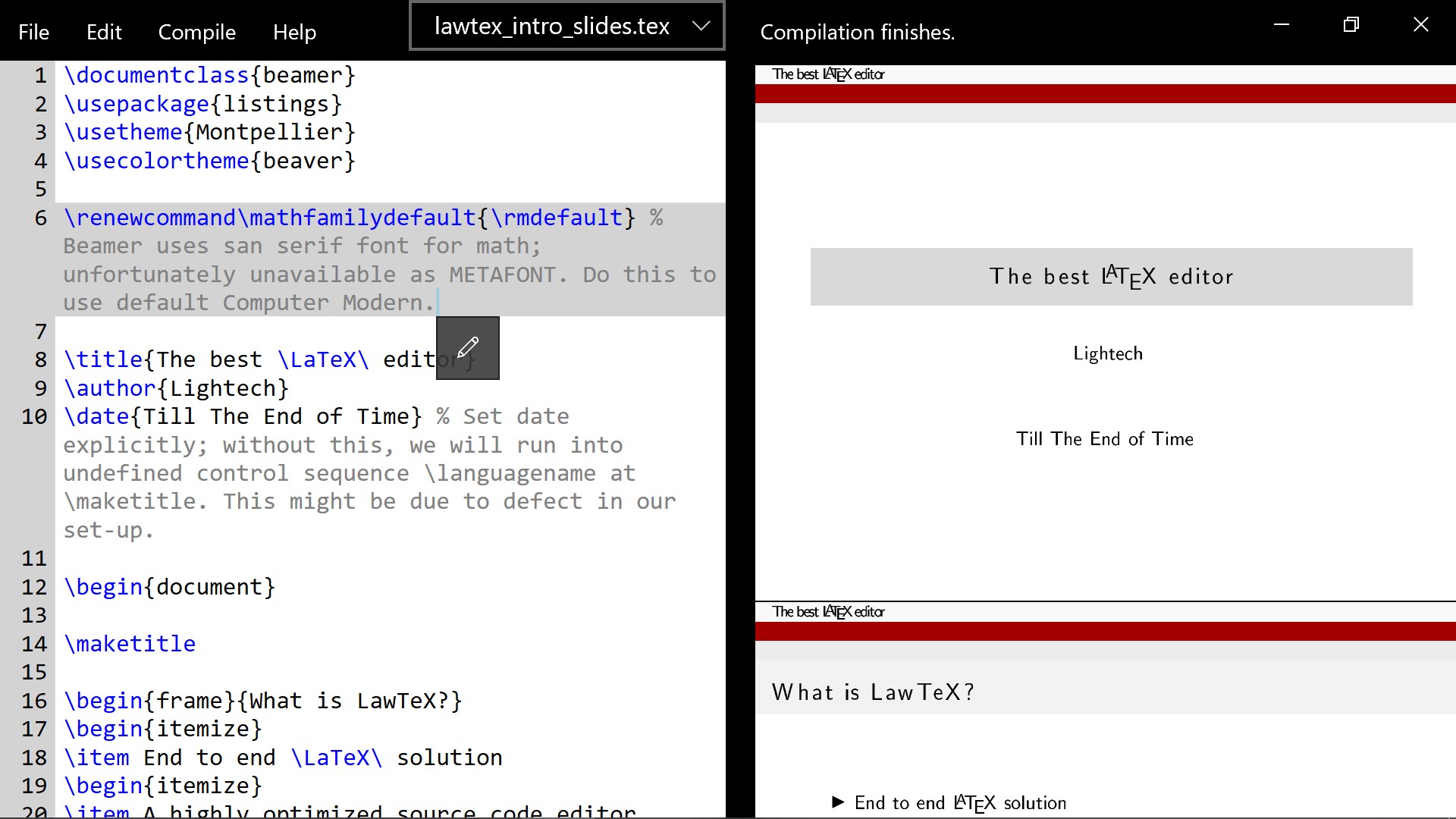
Task: Open the Compile menu
Action: tap(196, 32)
